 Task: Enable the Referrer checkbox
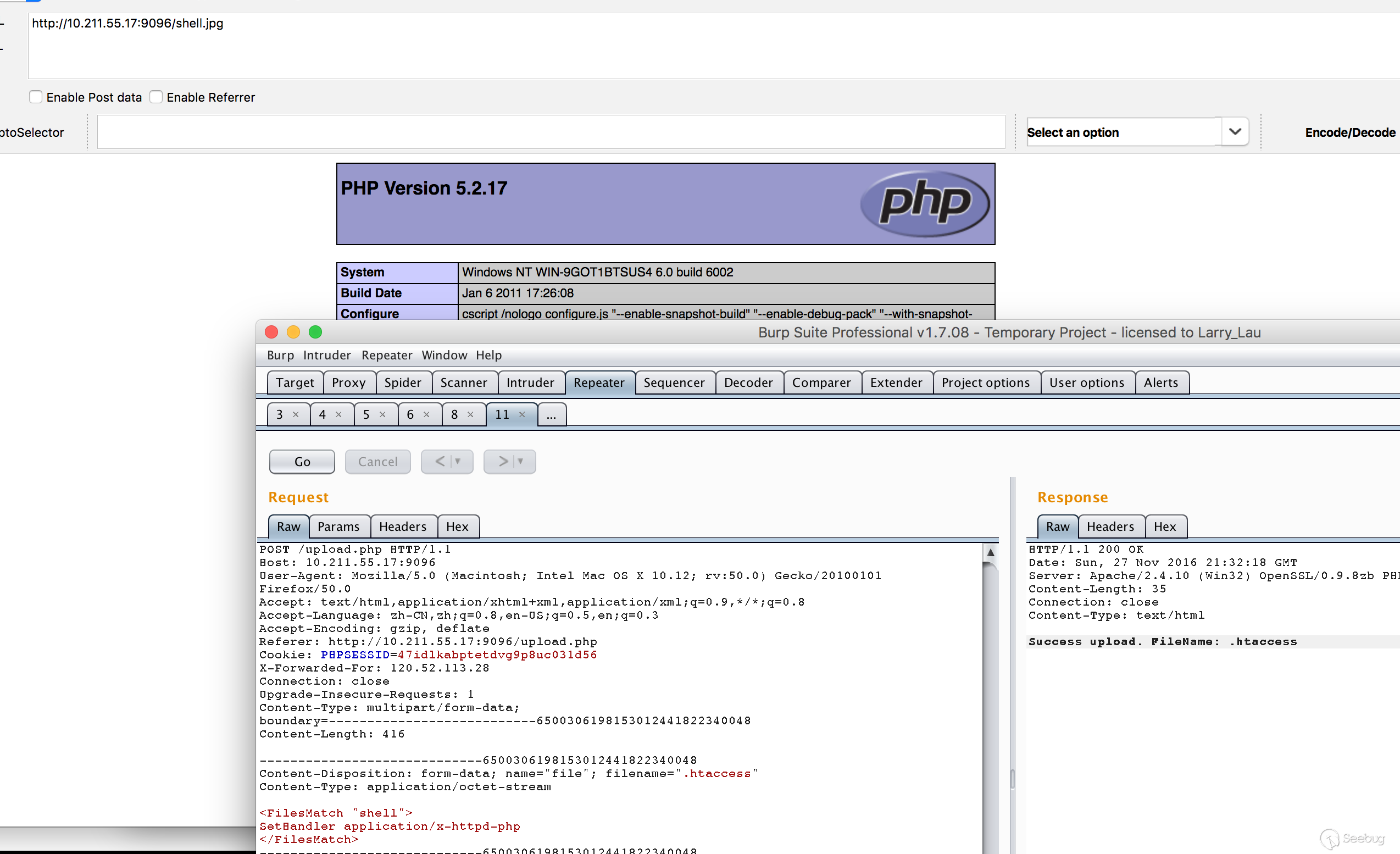click(156, 97)
